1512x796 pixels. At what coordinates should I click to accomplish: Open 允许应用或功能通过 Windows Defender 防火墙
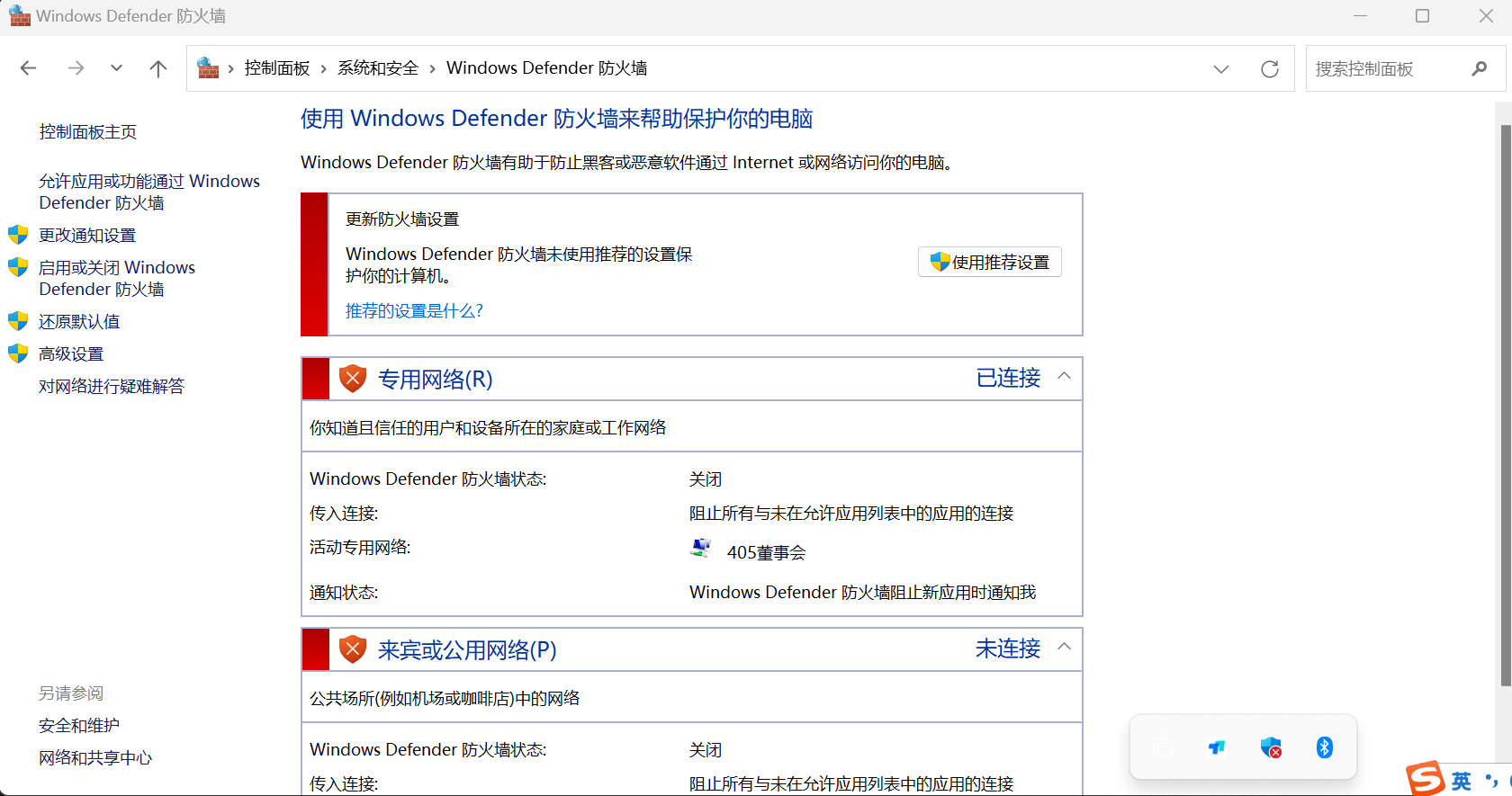point(149,192)
